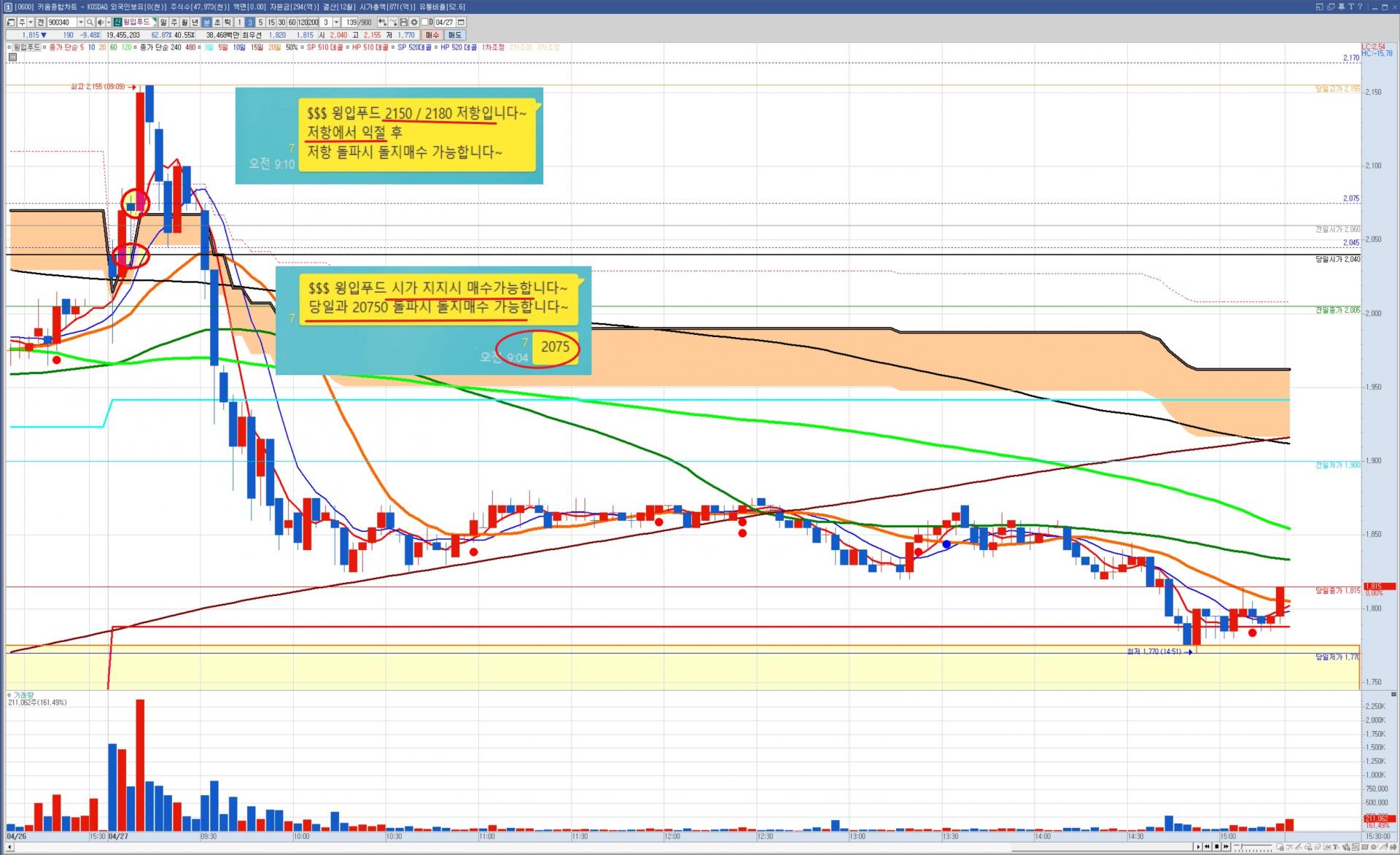
Task: Click the save chart floppy icon
Action: (403, 23)
